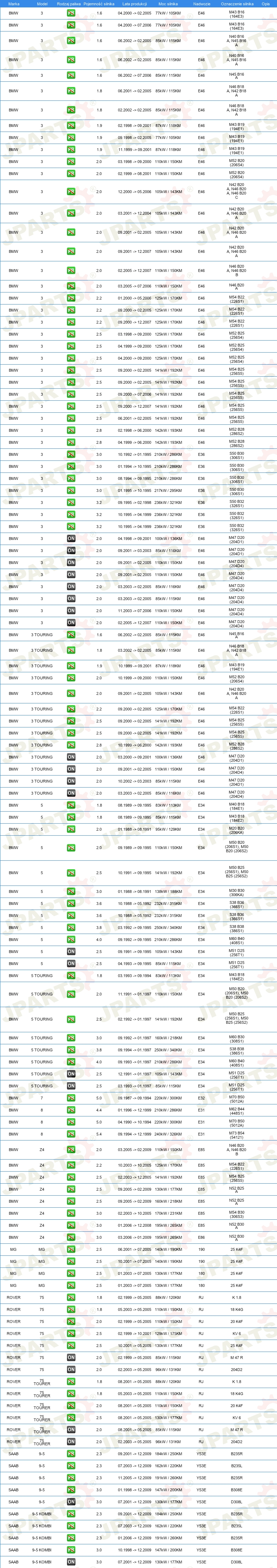Click diesel ON icon for BMW 3 04.1998–09.2001 100kW row
The image size is (277, 1568).
tap(71, 539)
